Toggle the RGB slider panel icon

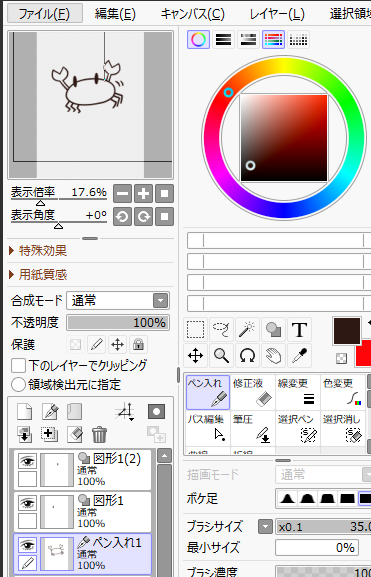pyautogui.click(x=223, y=40)
